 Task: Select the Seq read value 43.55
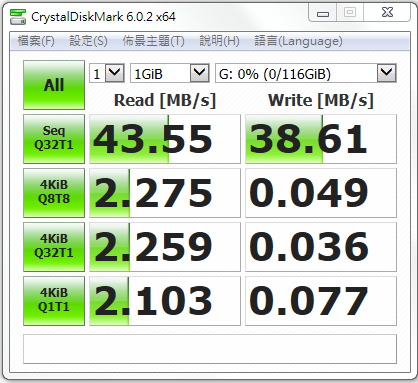point(165,139)
